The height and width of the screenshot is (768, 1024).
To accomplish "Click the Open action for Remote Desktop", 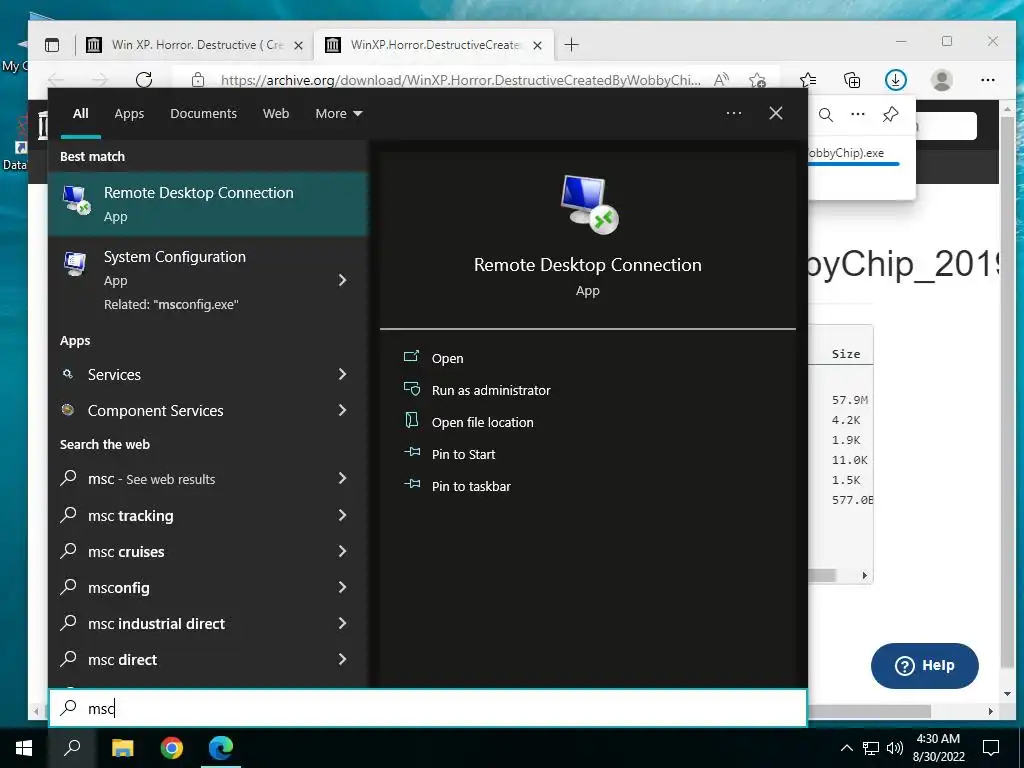I will 447,358.
